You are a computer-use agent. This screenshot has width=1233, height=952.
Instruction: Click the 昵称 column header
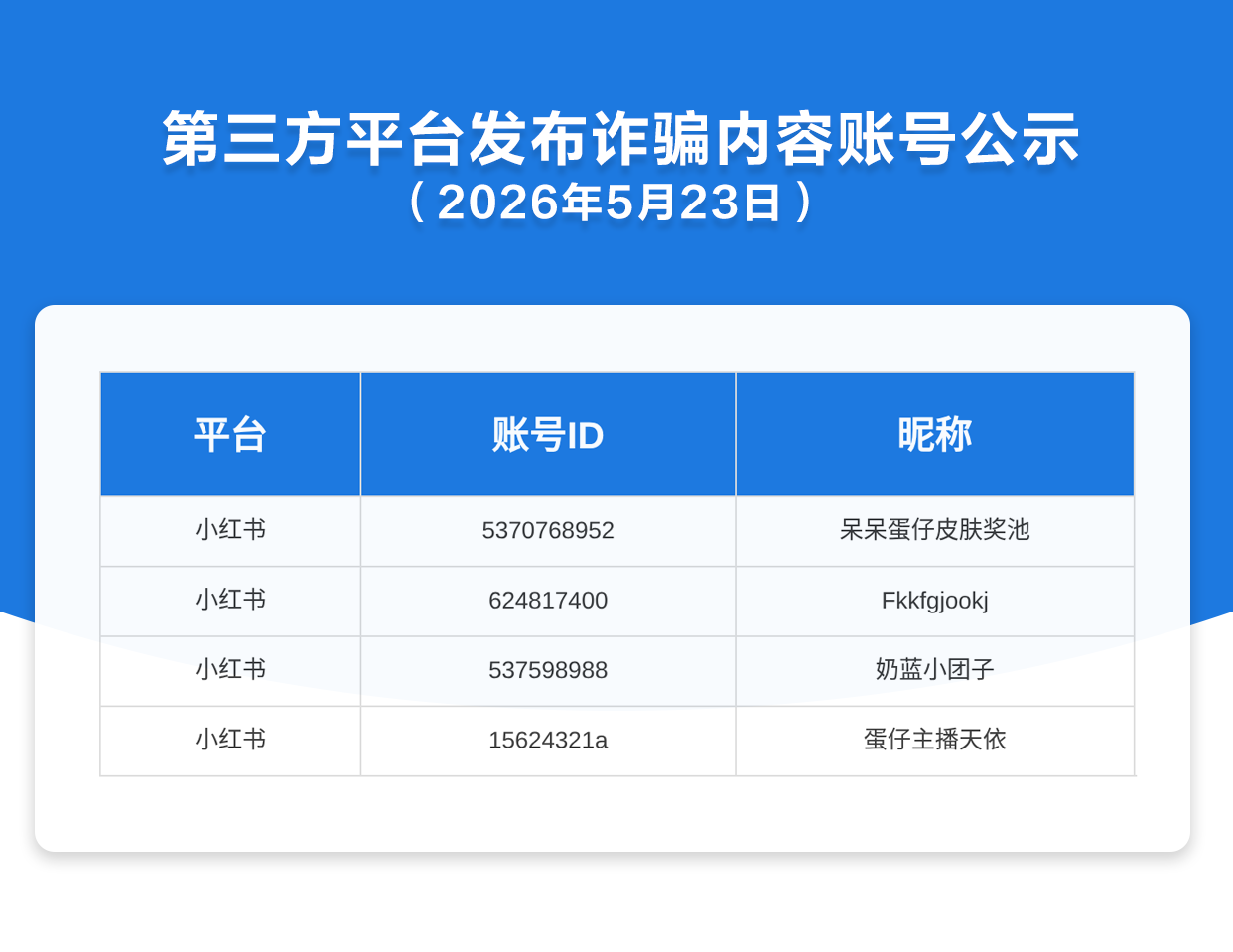(x=934, y=435)
